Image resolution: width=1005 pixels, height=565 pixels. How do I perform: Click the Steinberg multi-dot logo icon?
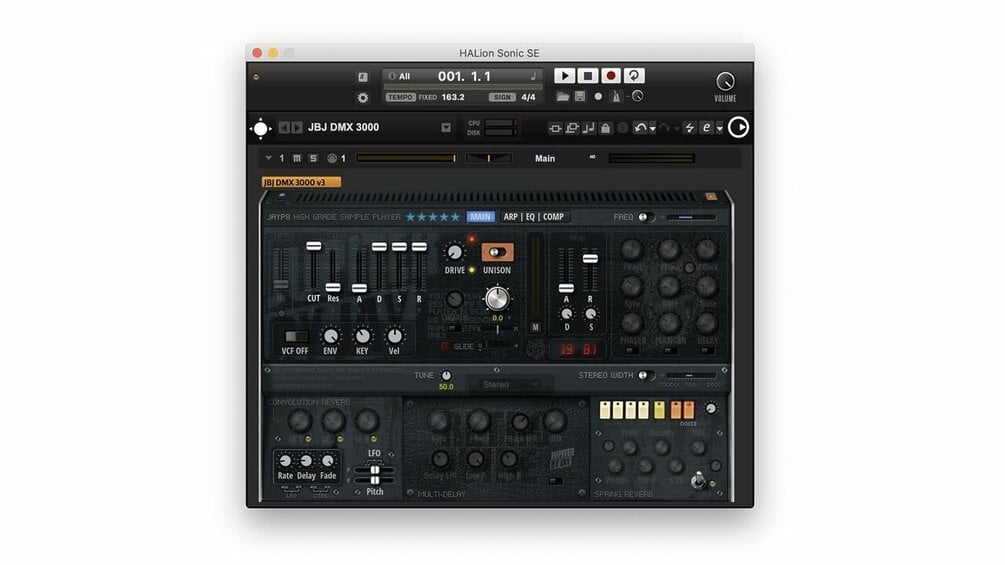point(260,128)
